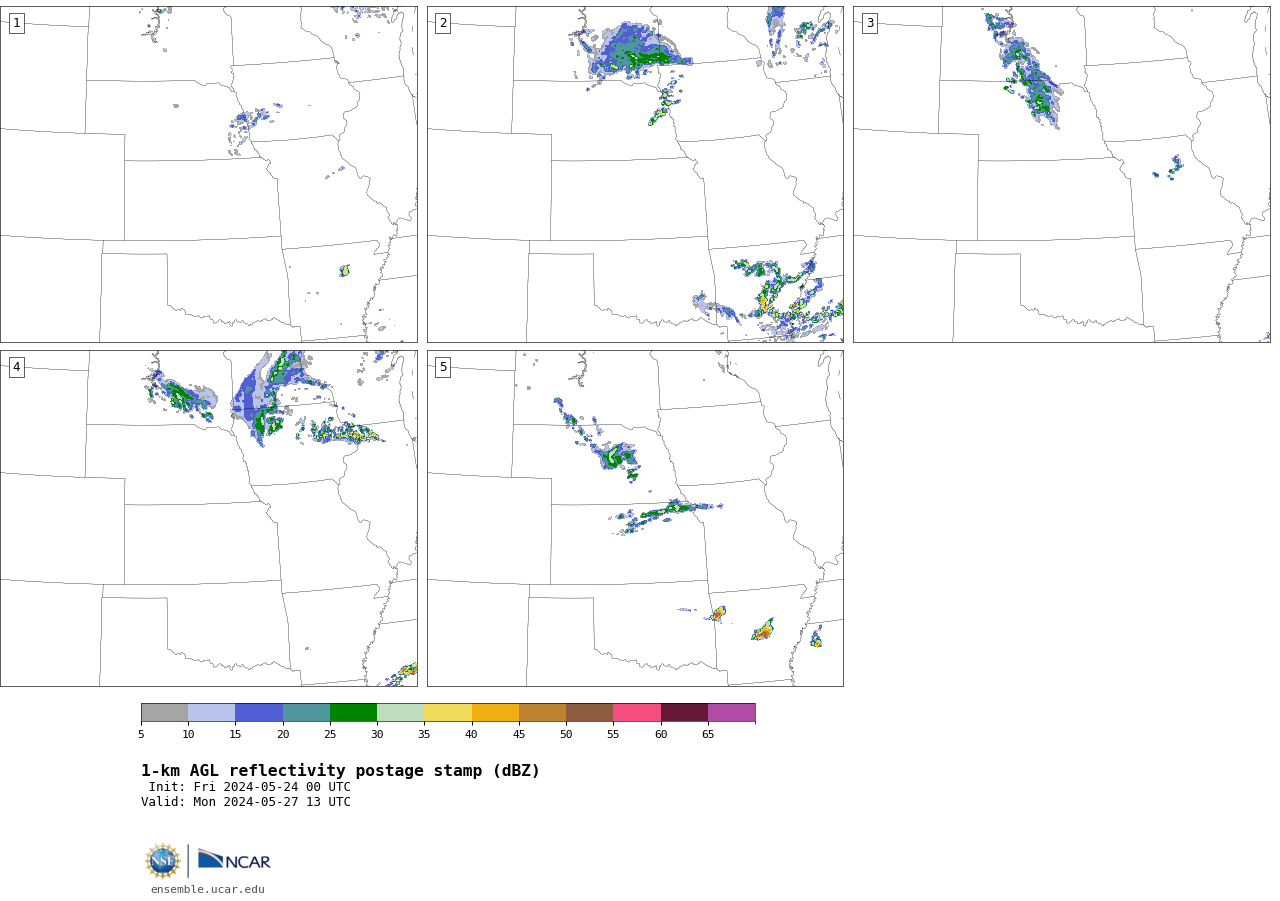Viewport: 1280px width, 901px height.
Task: Click the number label of panel 4
Action: [16, 367]
